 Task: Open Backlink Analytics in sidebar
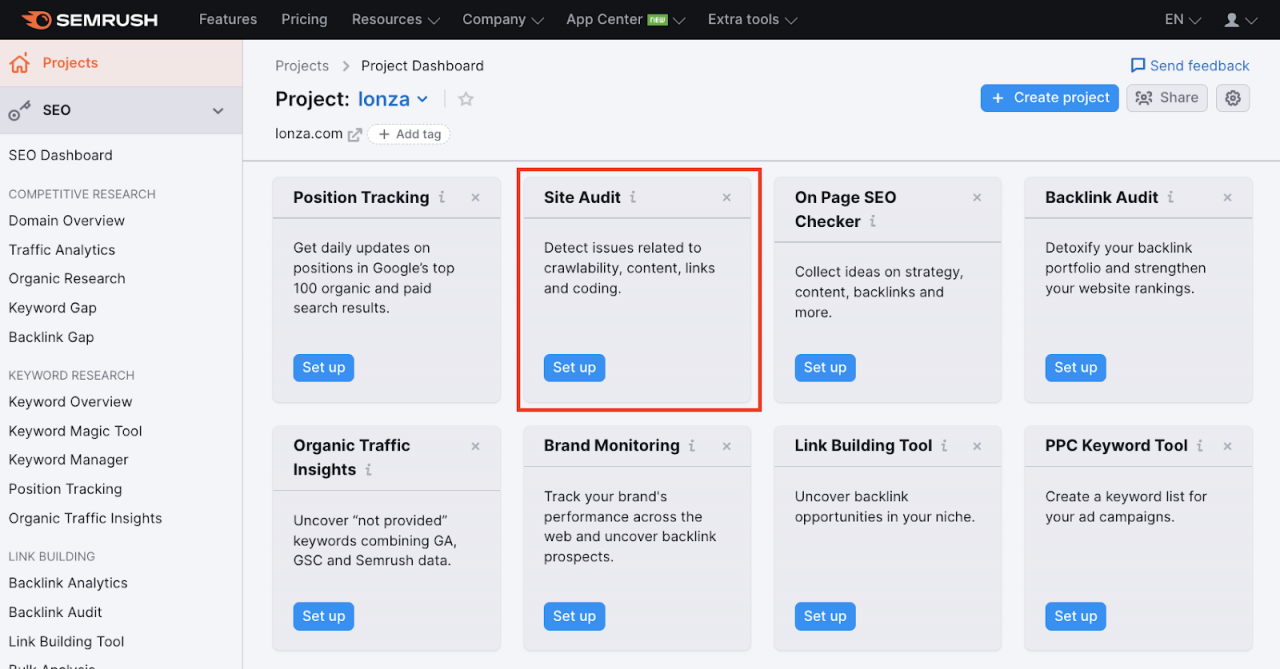pyautogui.click(x=69, y=583)
